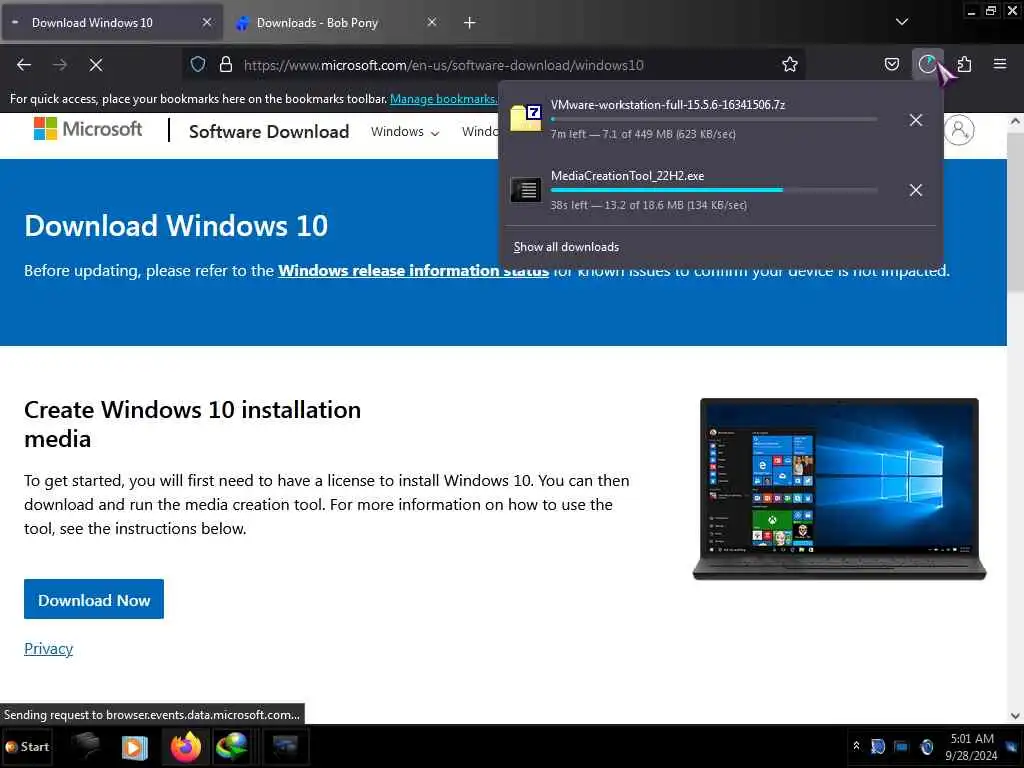
Task: Open the Firefox hamburger application menu
Action: click(x=1000, y=64)
